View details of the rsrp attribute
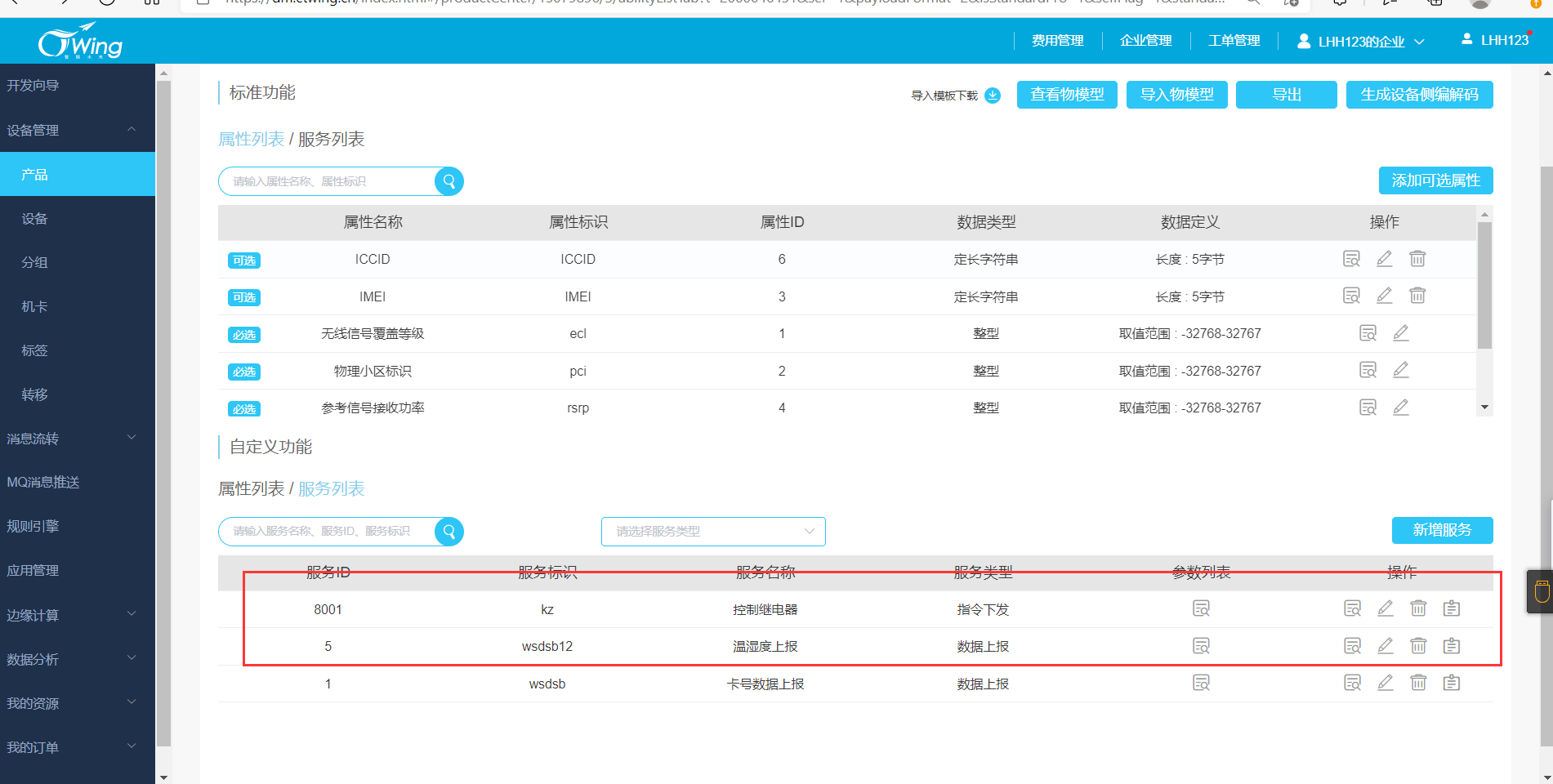1553x784 pixels. pos(1368,407)
